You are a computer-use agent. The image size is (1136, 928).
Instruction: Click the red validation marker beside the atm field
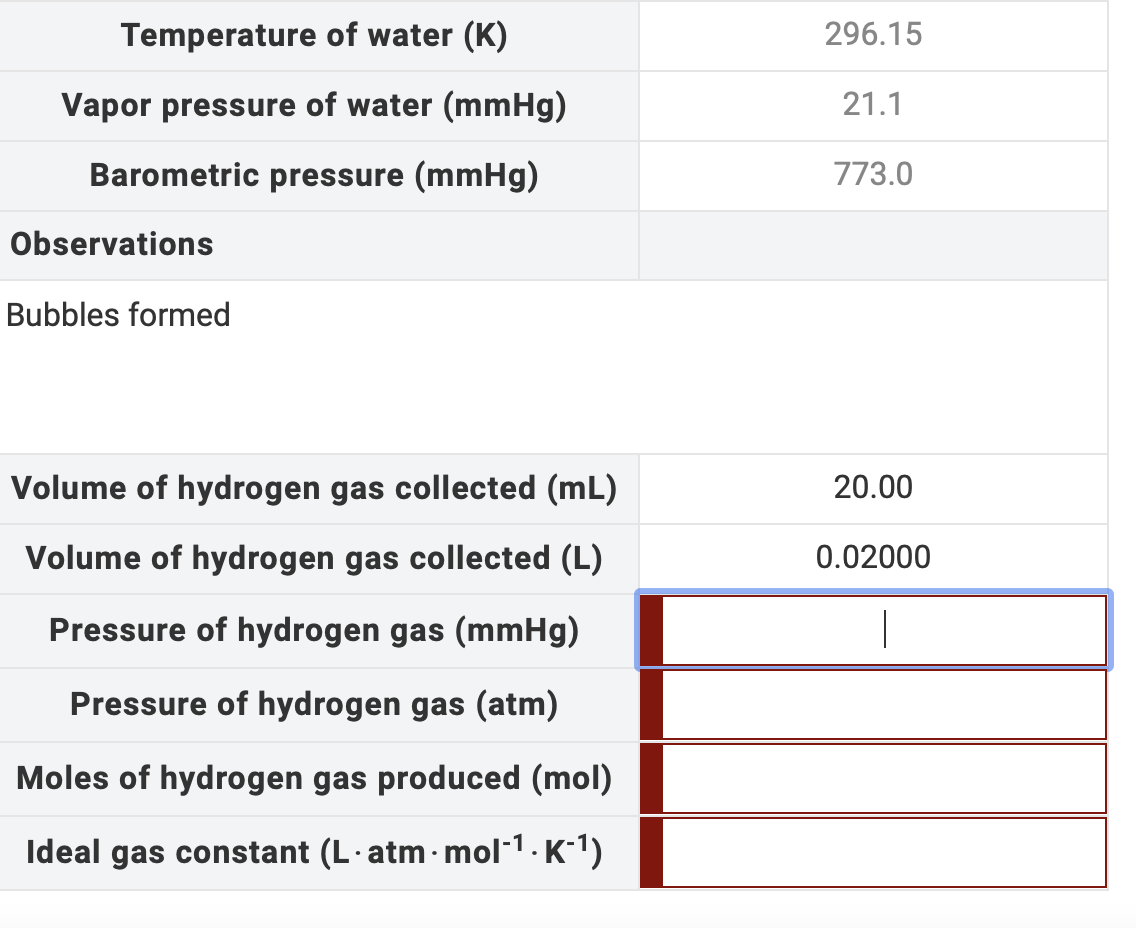649,704
